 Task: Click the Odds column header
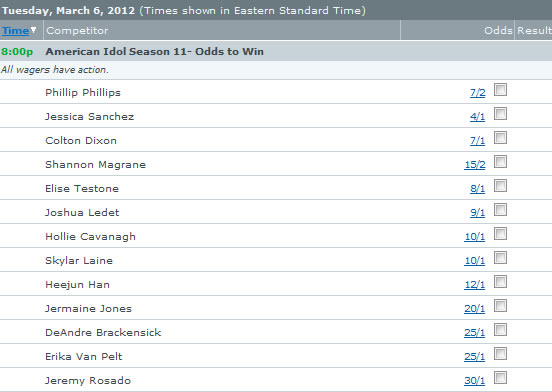[x=498, y=31]
